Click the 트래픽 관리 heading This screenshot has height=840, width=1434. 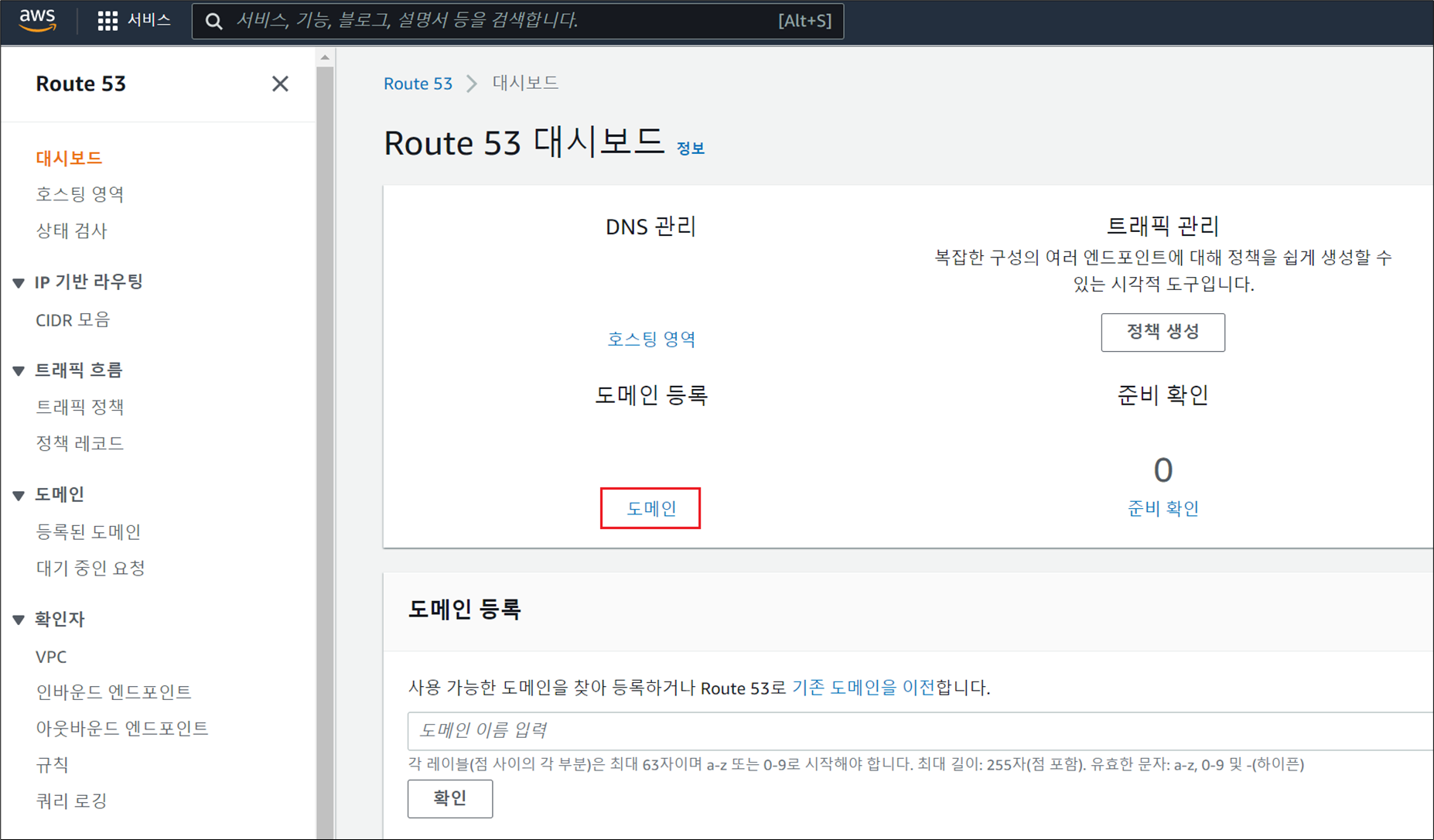1163,226
